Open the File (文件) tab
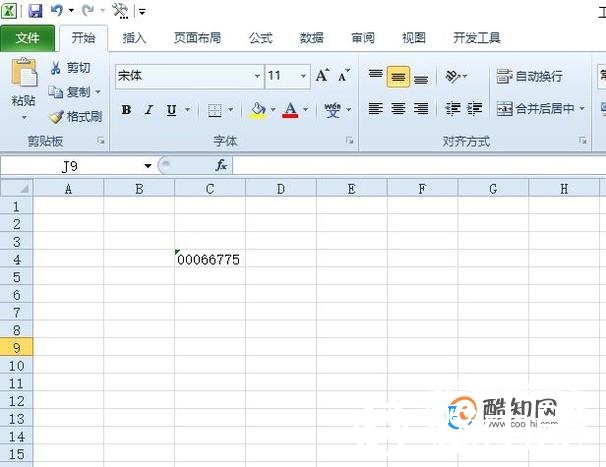 click(27, 38)
